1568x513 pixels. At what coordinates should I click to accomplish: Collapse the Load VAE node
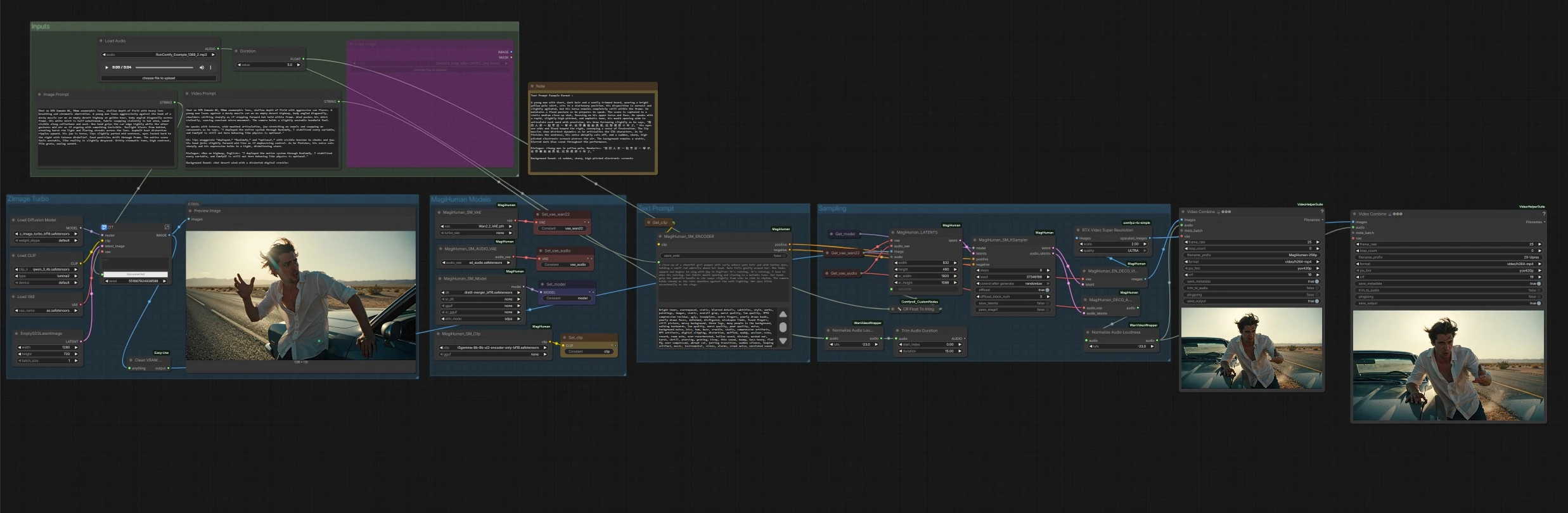point(13,297)
